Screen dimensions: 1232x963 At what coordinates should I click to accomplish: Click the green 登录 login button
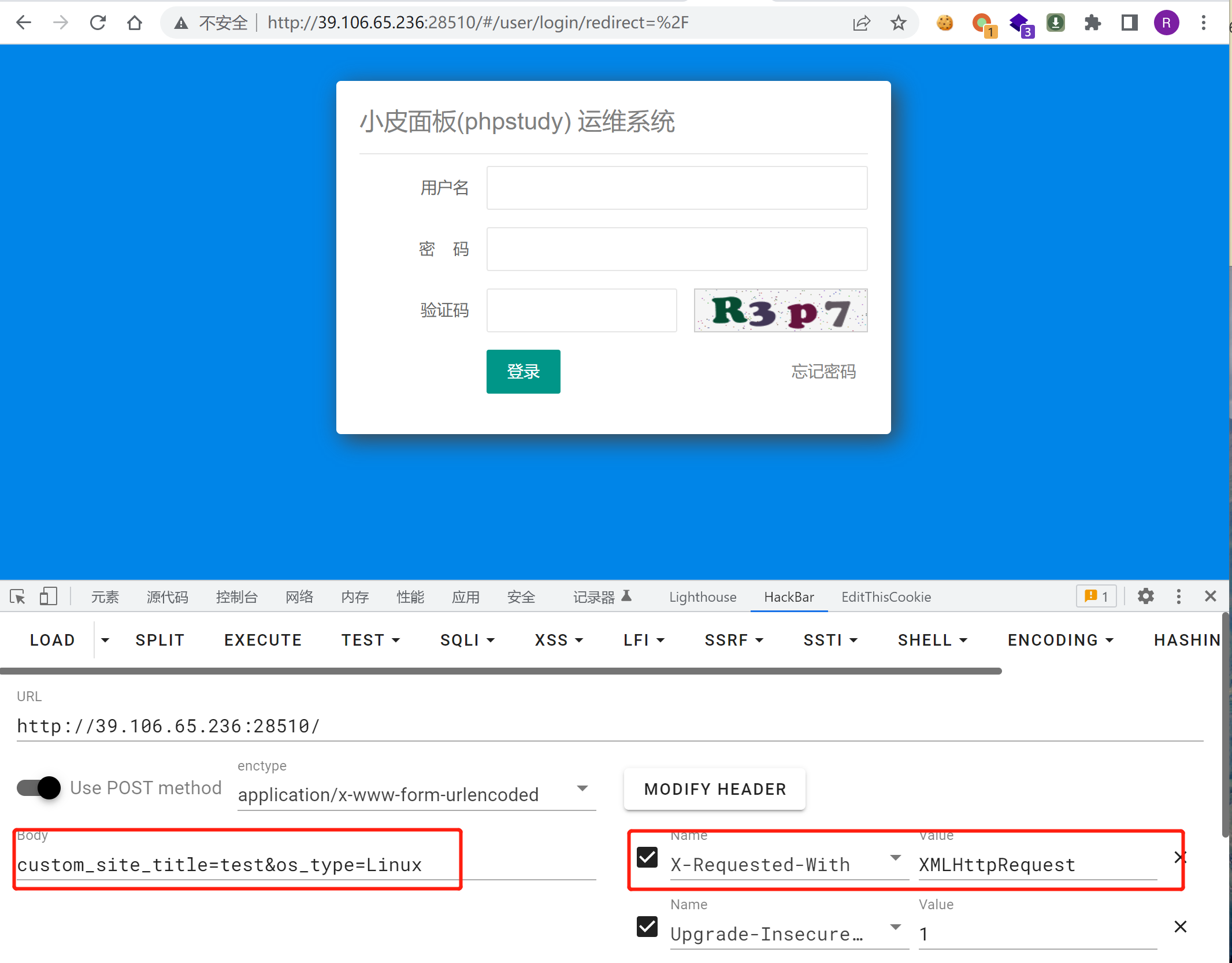[523, 371]
